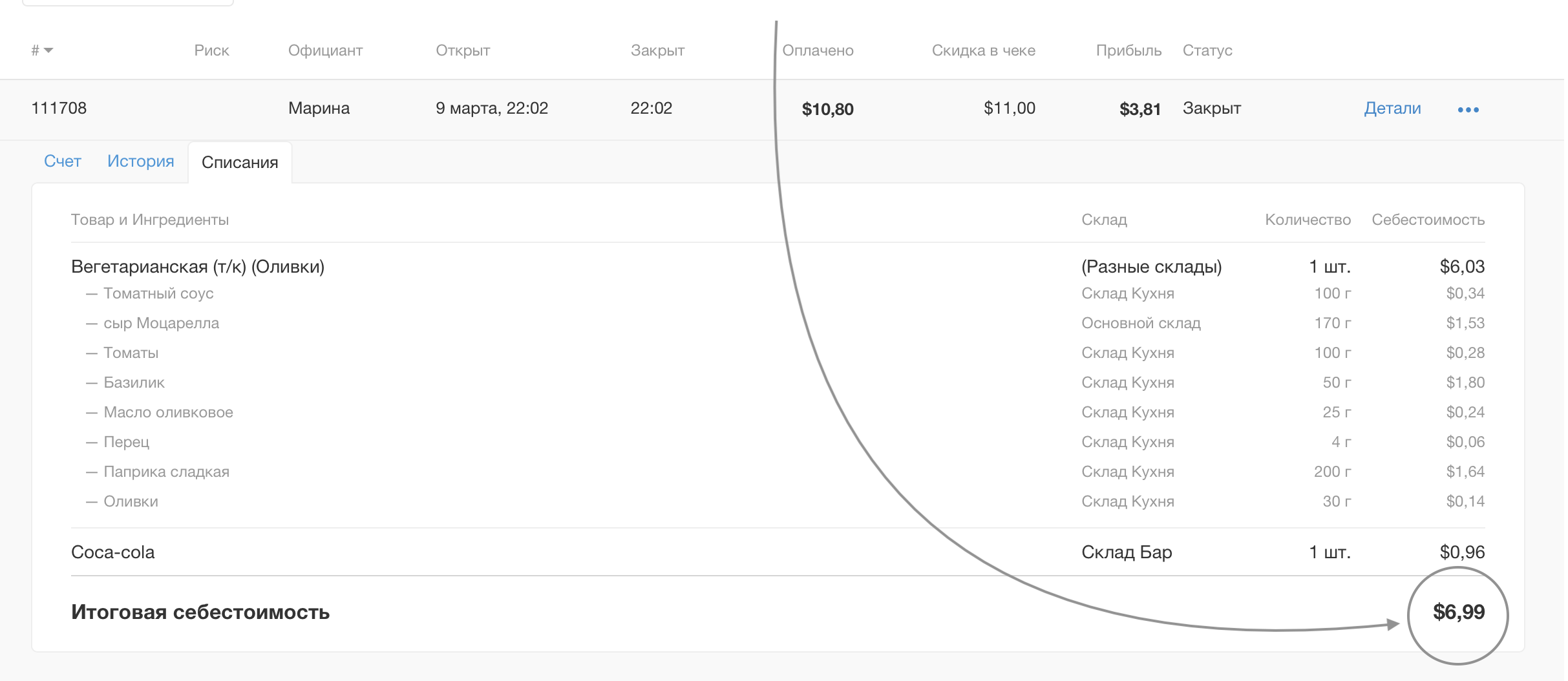
Task: Open the three-dots menu for receipt 111708
Action: 1468,109
